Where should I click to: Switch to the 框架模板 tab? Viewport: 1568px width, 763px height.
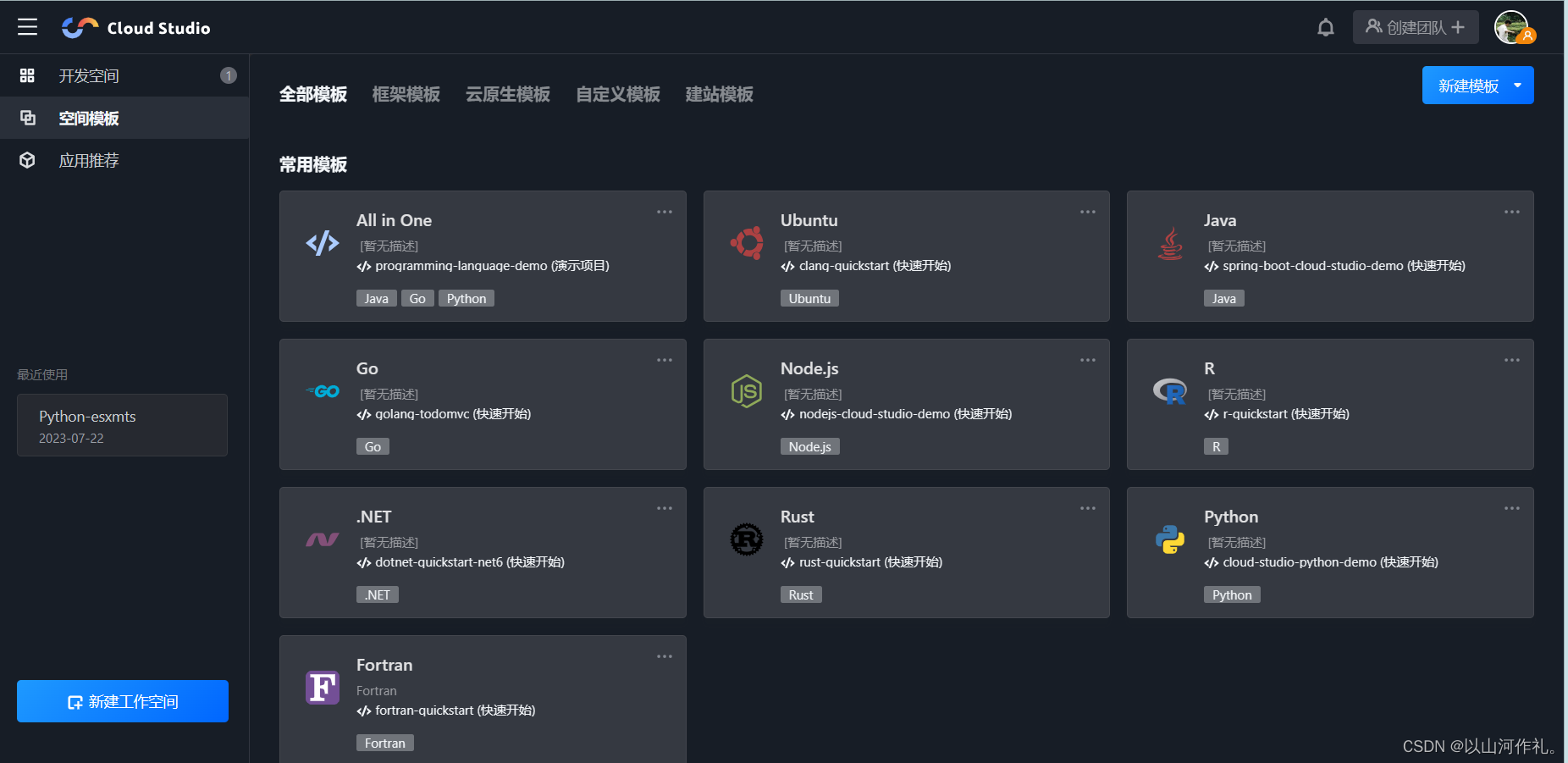[406, 94]
